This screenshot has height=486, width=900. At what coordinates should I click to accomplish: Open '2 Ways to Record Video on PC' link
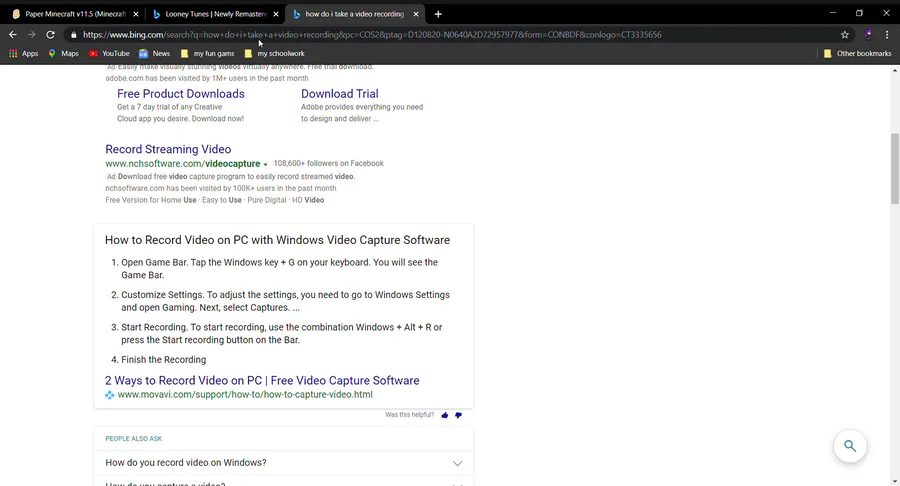(262, 380)
